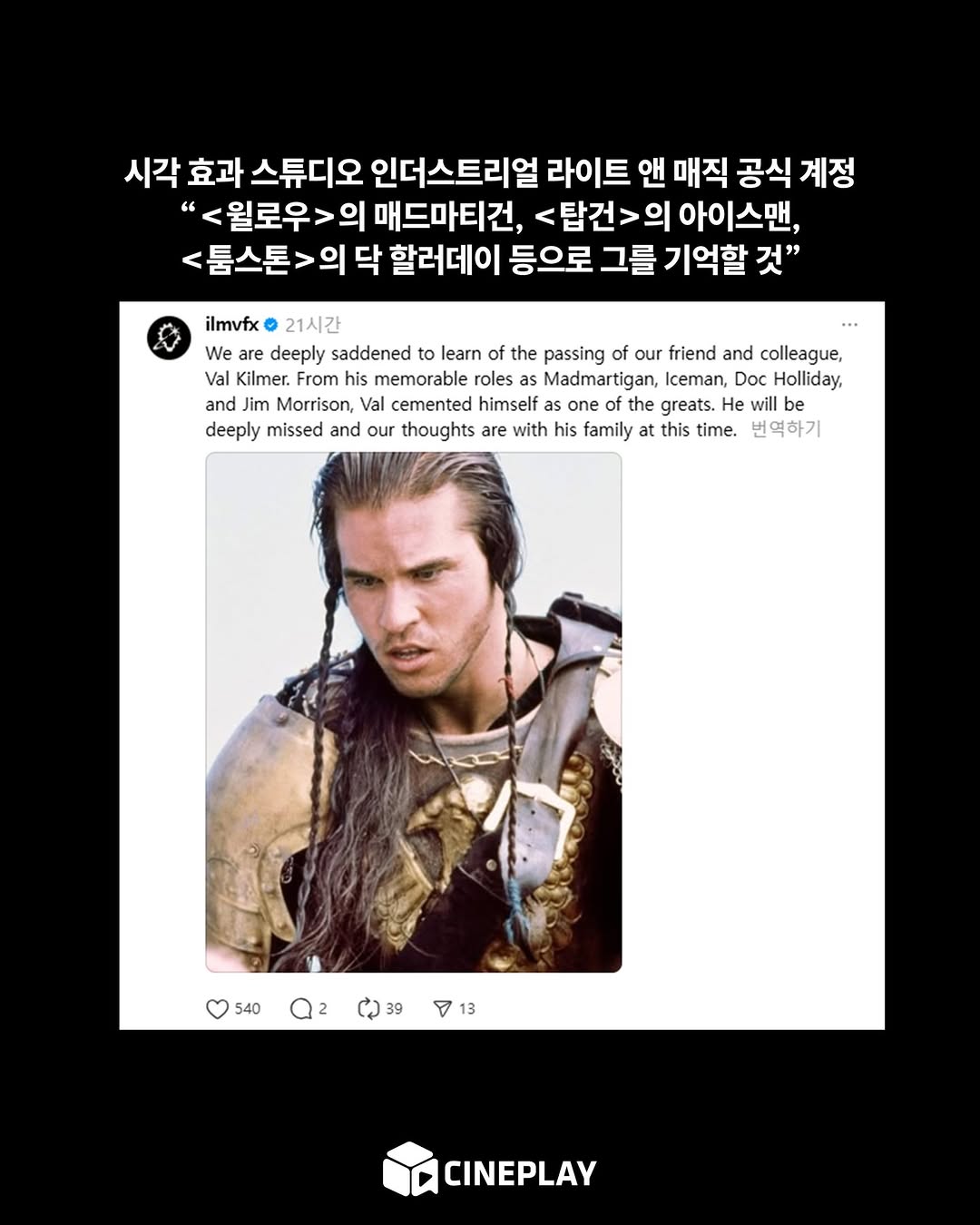Click the 540 likes count
The image size is (980, 1225).
coord(248,1008)
